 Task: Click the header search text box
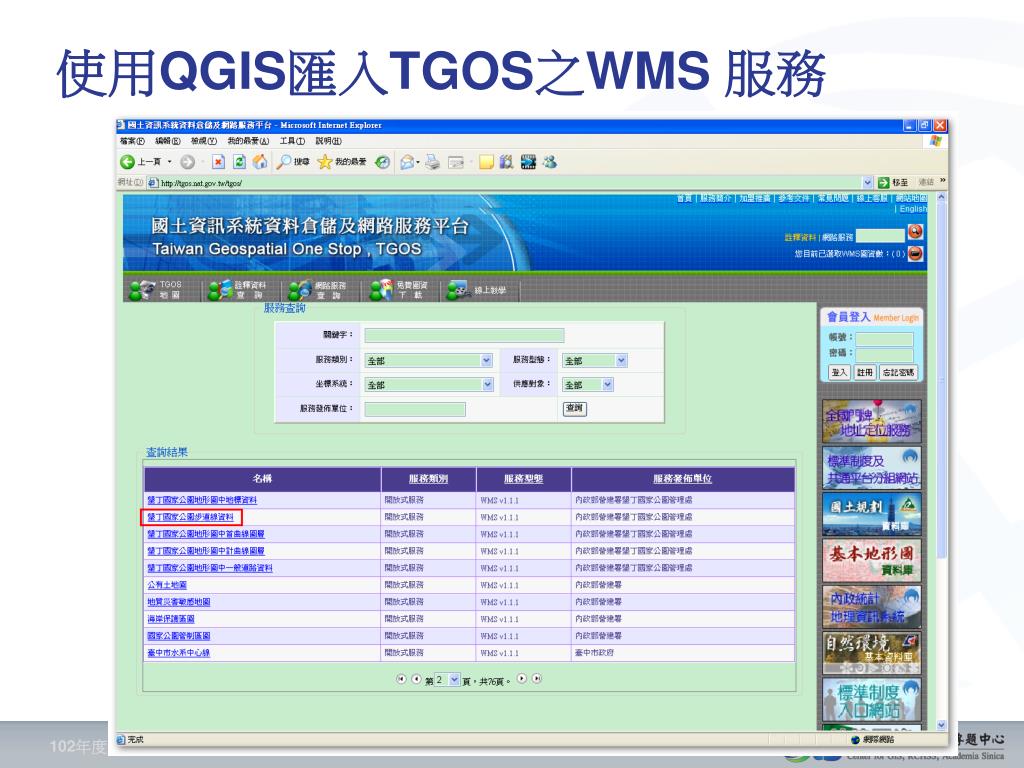click(880, 234)
